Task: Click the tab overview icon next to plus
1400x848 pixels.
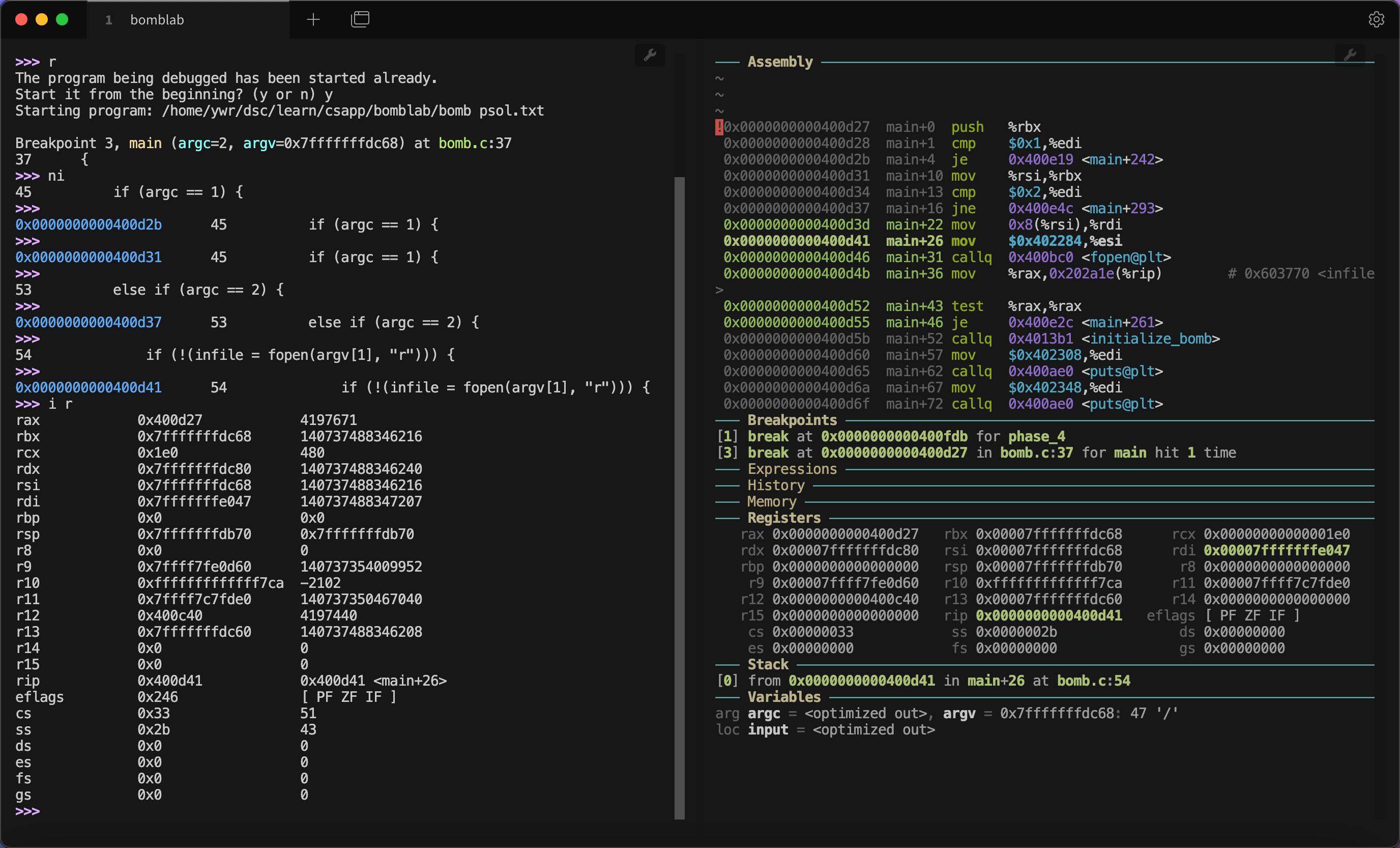Action: 360,19
